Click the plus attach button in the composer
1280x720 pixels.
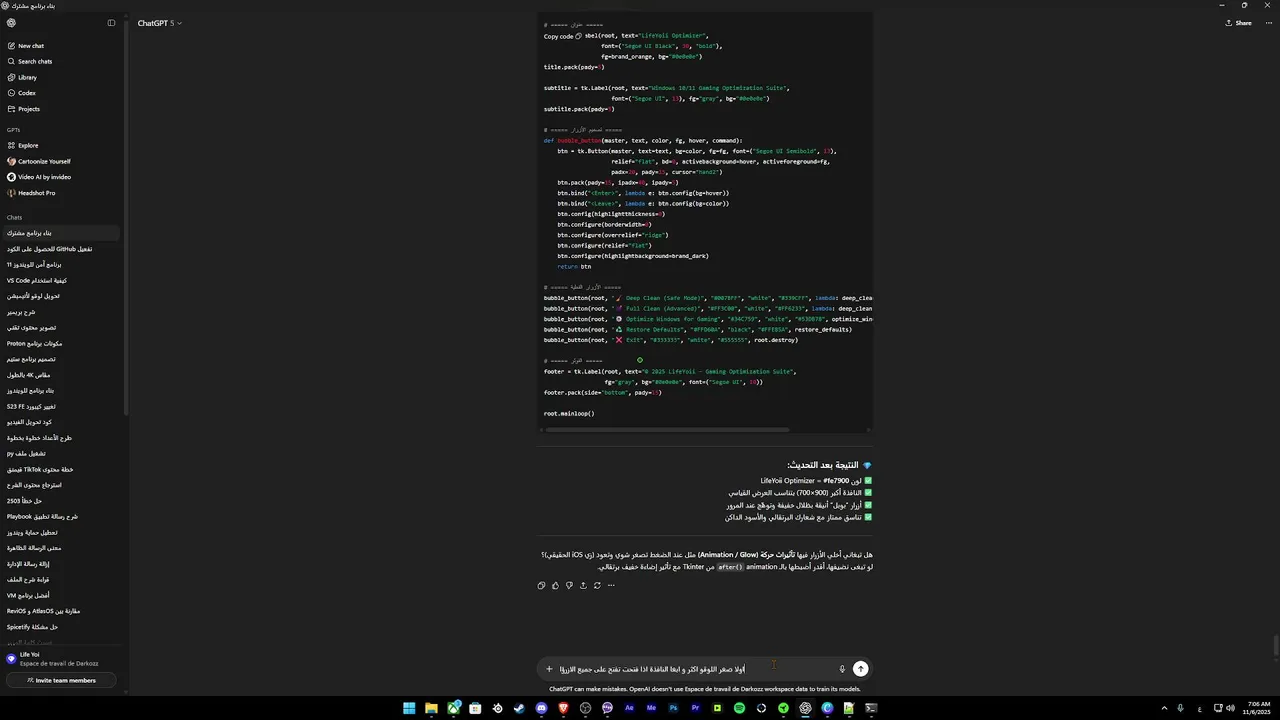[x=549, y=669]
